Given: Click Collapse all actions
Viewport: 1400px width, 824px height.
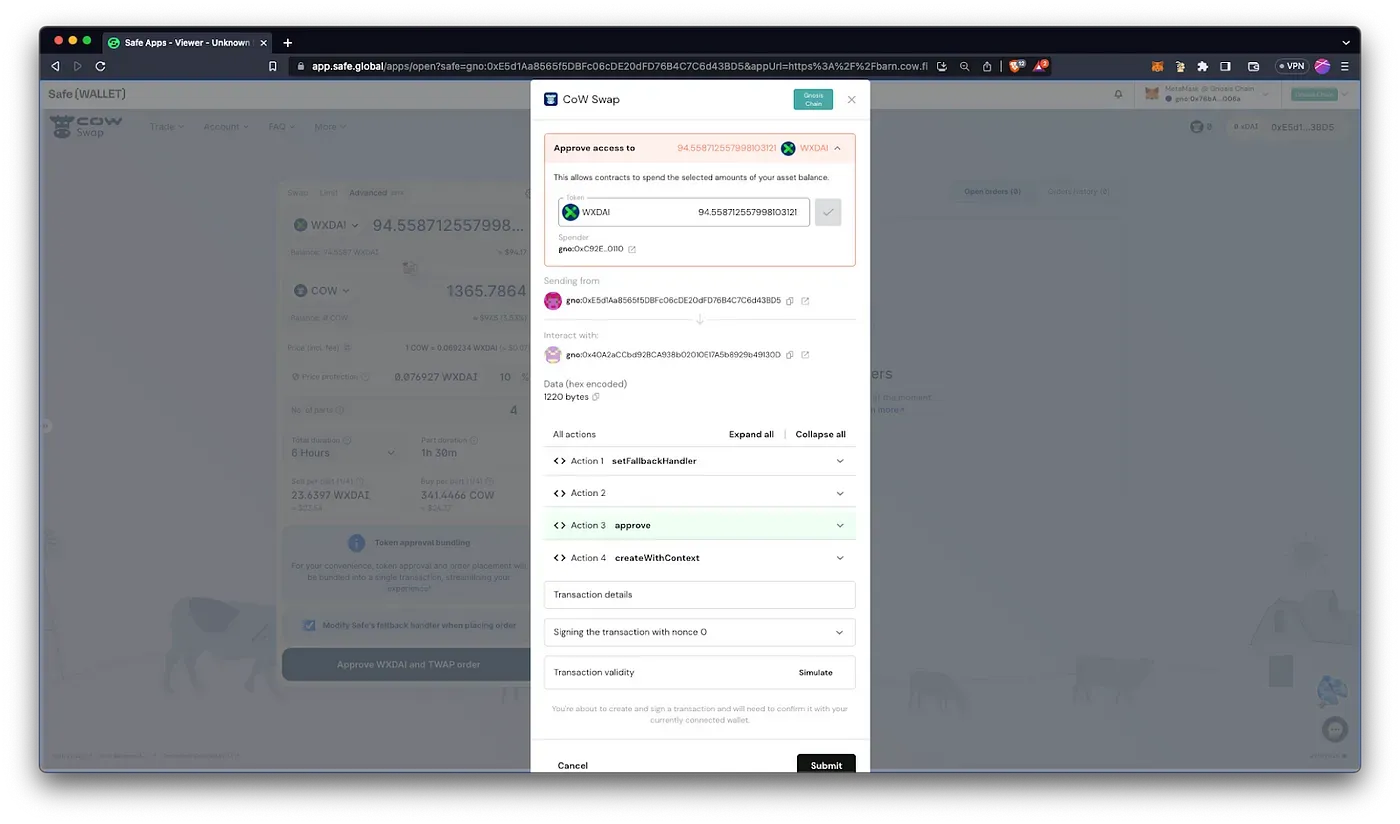Looking at the screenshot, I should (821, 434).
